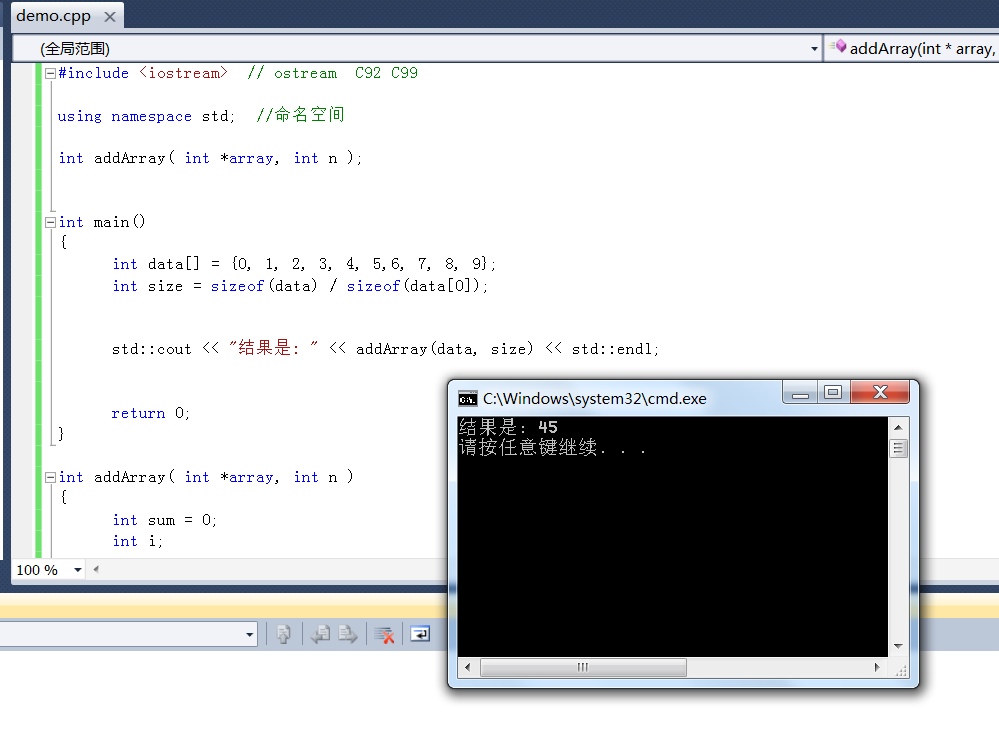Click the //命名空间 comment

click(300, 115)
